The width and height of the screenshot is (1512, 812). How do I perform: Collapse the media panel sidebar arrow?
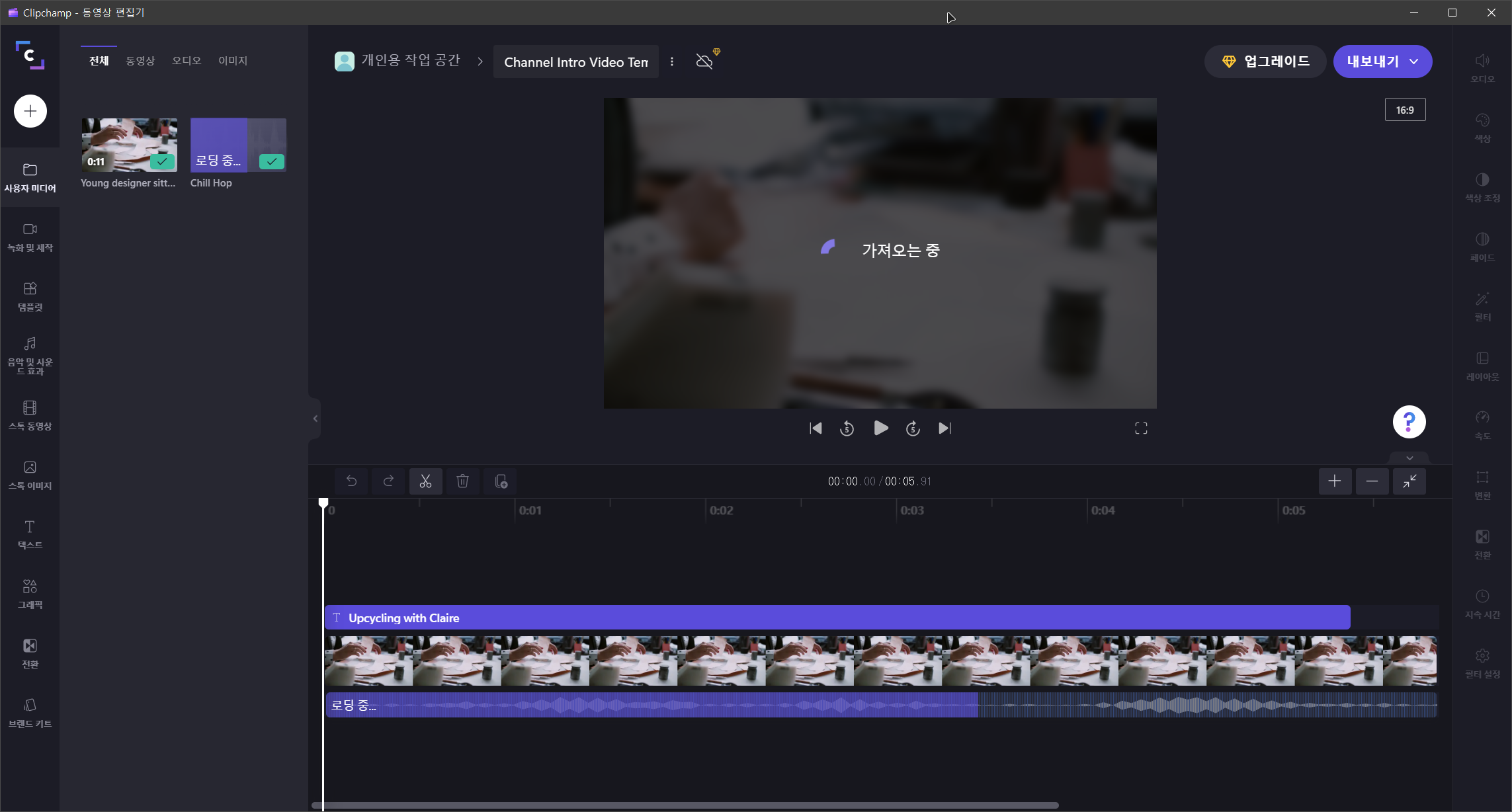click(x=315, y=419)
